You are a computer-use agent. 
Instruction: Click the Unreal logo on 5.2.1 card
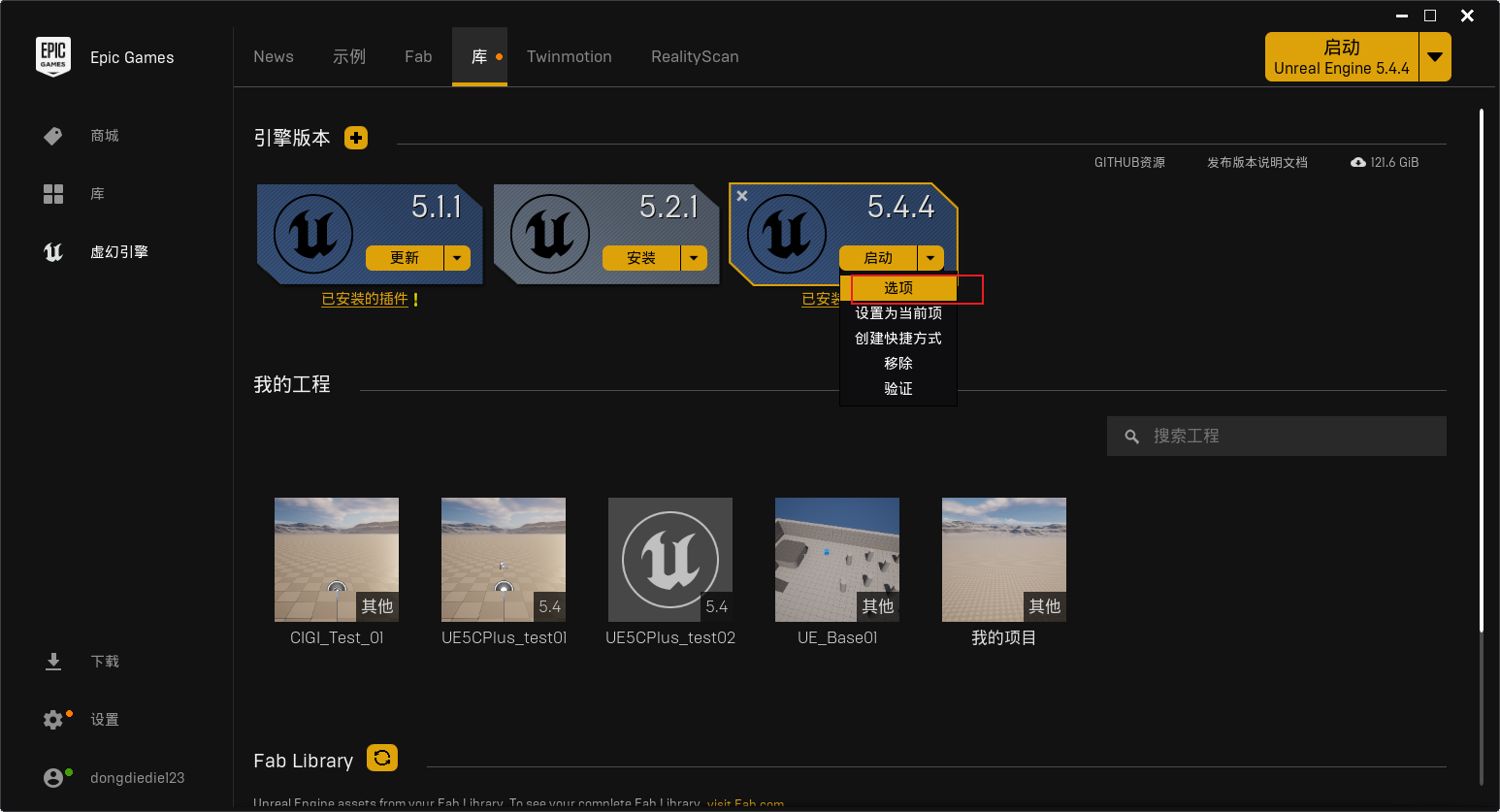click(x=550, y=234)
